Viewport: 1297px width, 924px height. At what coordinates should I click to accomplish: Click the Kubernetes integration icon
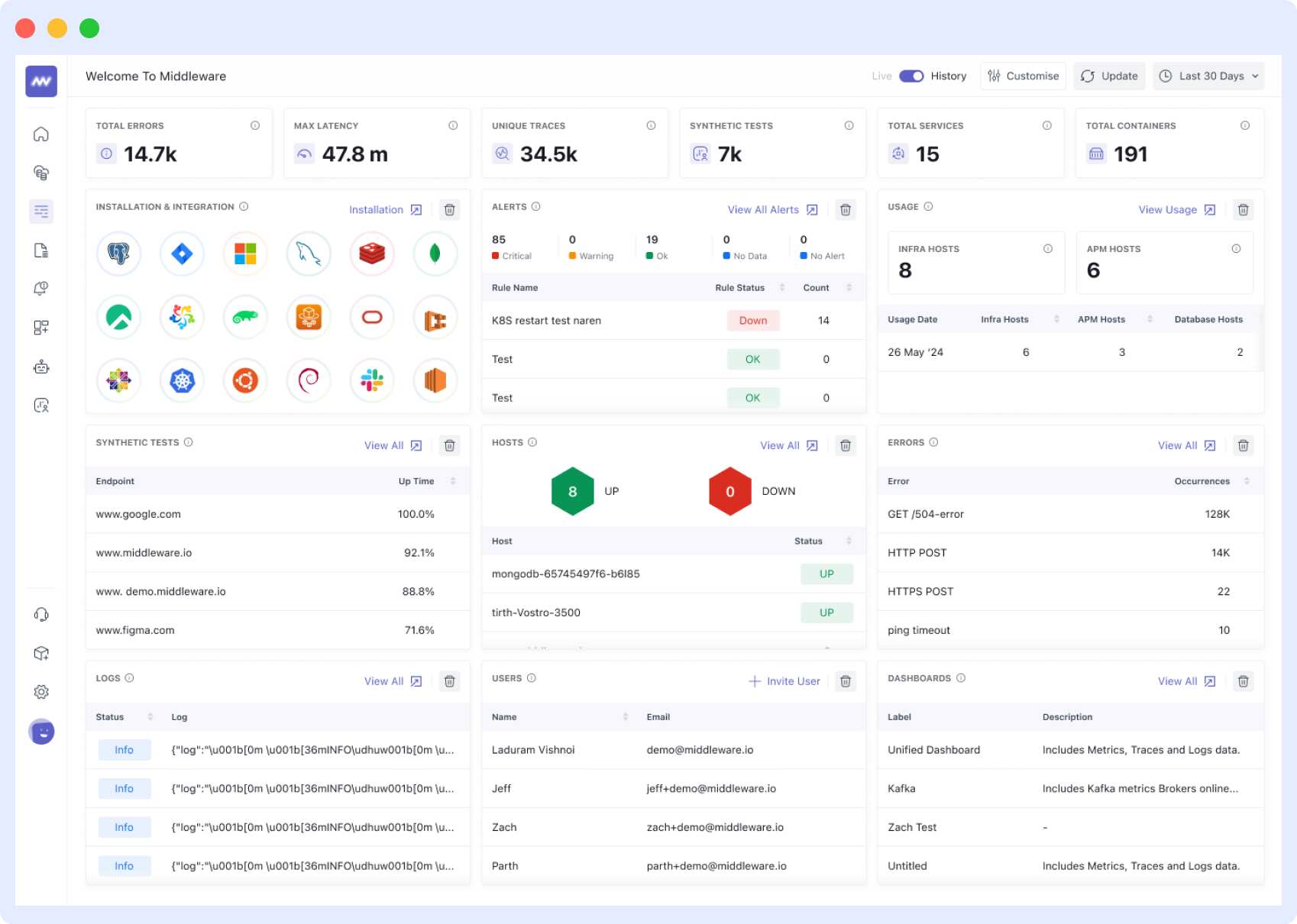click(x=181, y=380)
